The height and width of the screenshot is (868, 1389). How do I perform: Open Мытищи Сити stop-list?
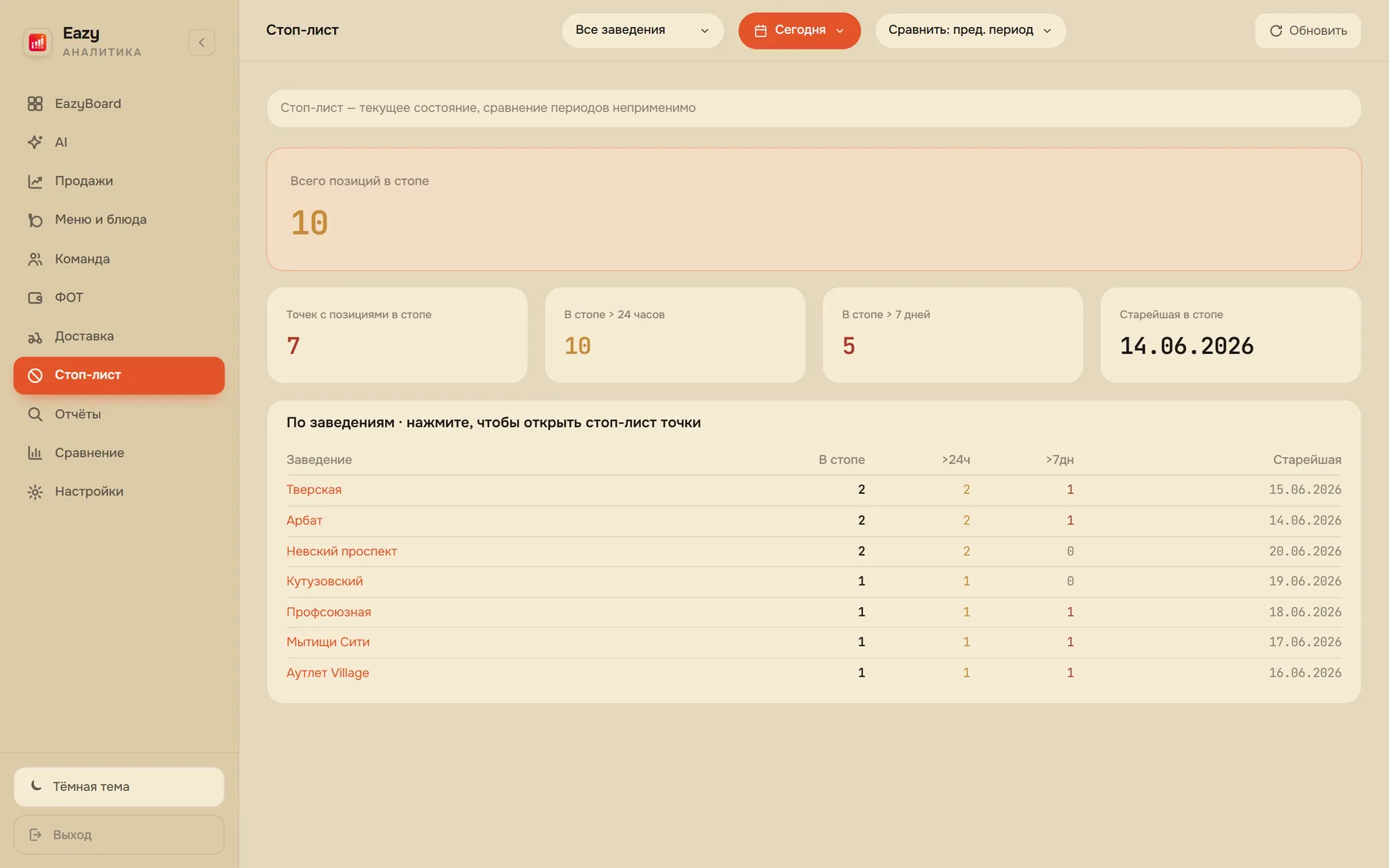327,642
